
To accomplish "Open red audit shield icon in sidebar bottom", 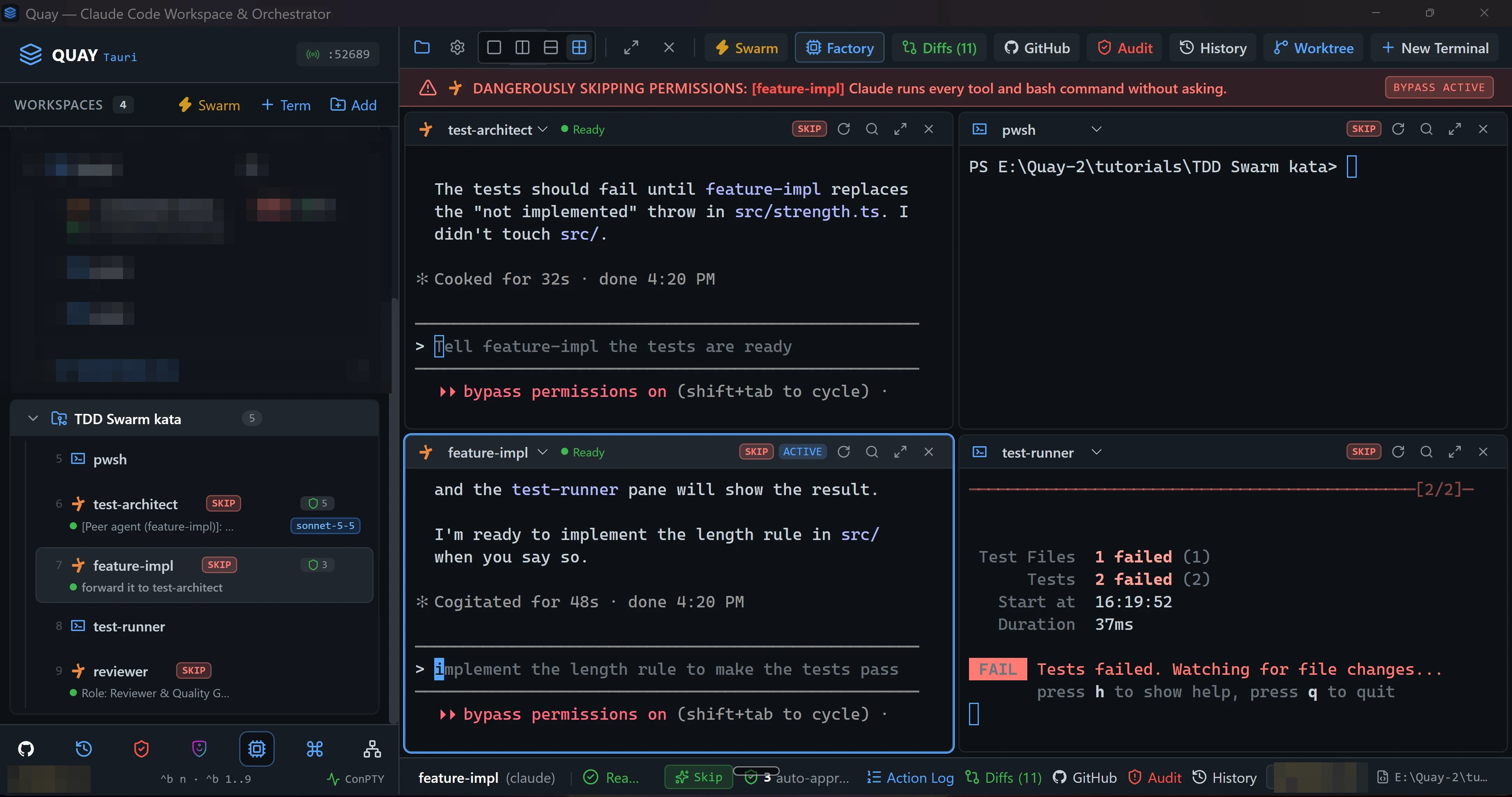I will (141, 748).
